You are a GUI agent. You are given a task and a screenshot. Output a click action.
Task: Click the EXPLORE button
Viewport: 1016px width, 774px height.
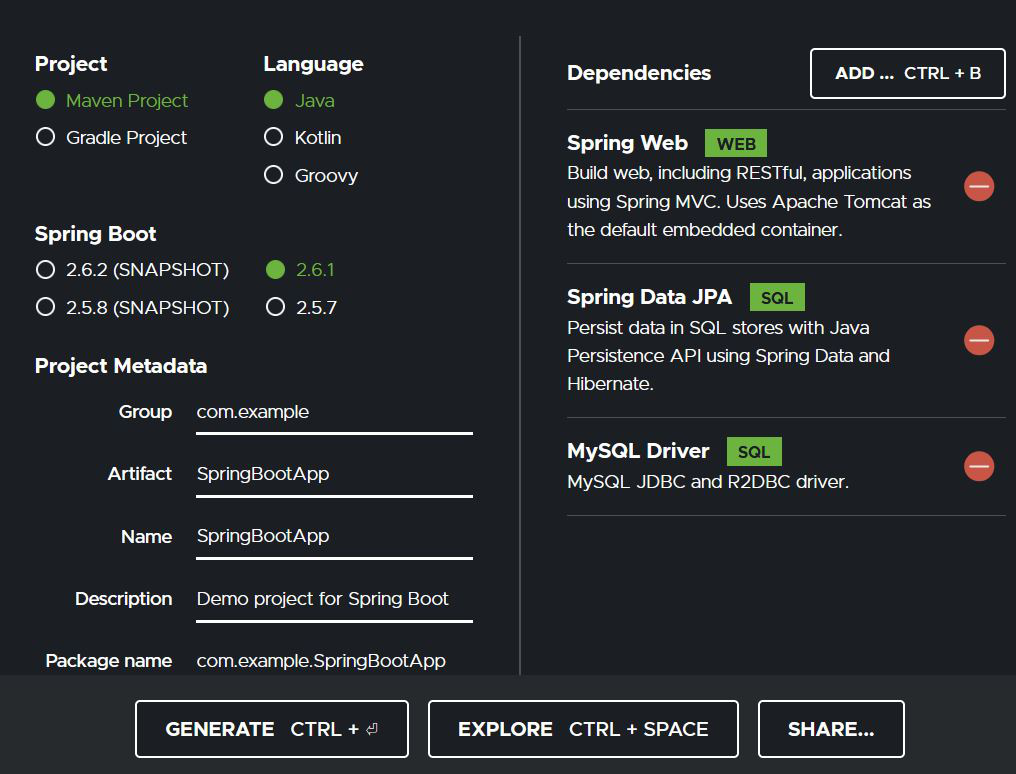[583, 729]
